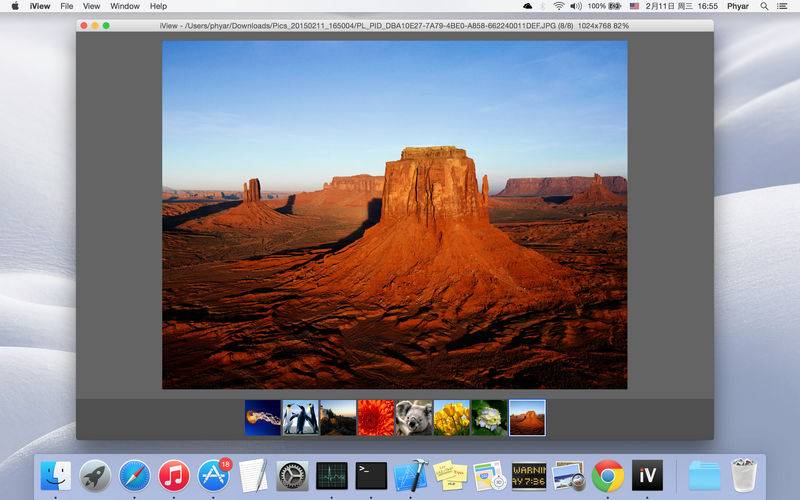Open Spotlight search magnifier

[x=764, y=6]
